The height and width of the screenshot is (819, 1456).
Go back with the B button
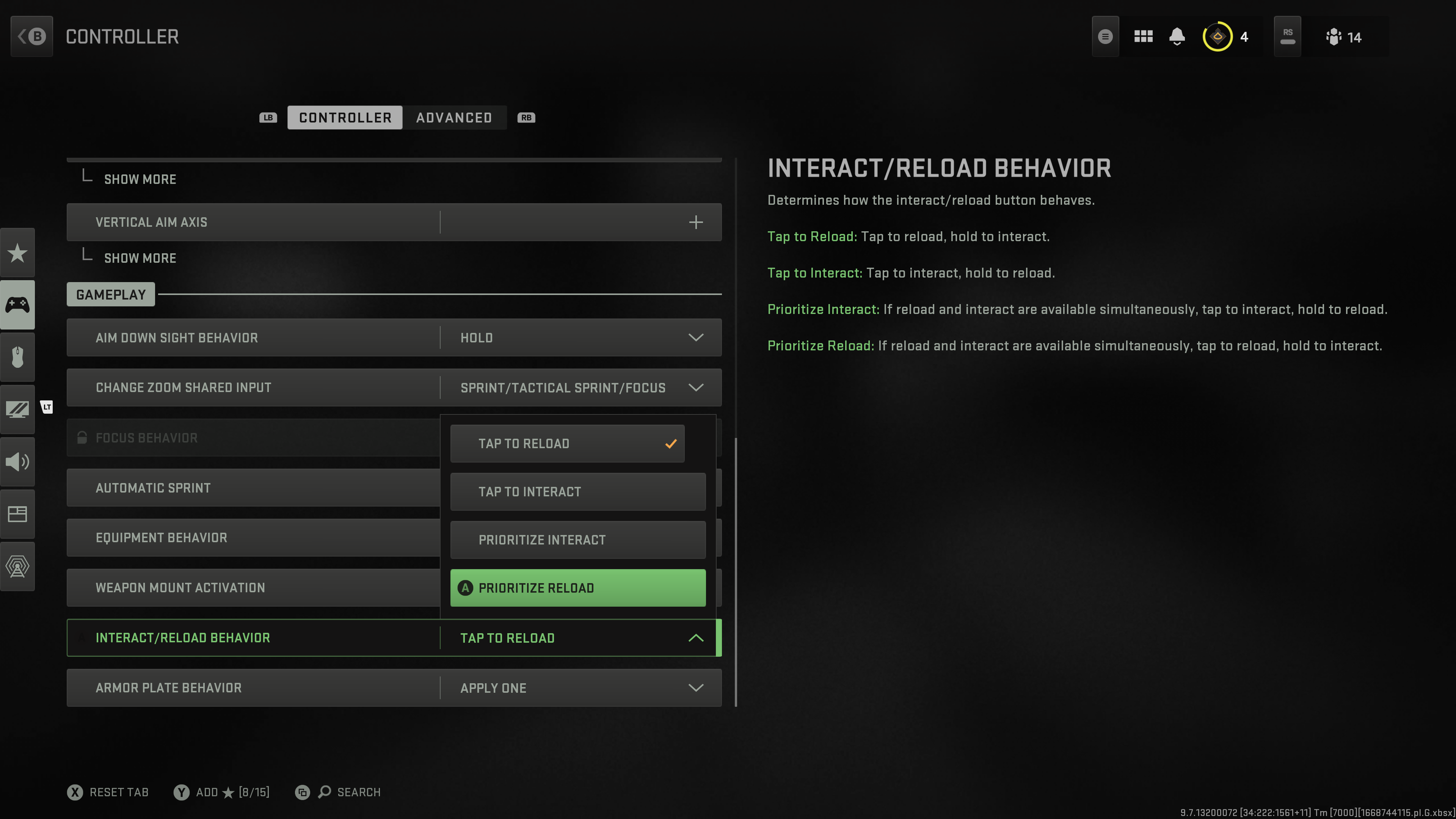click(x=31, y=37)
